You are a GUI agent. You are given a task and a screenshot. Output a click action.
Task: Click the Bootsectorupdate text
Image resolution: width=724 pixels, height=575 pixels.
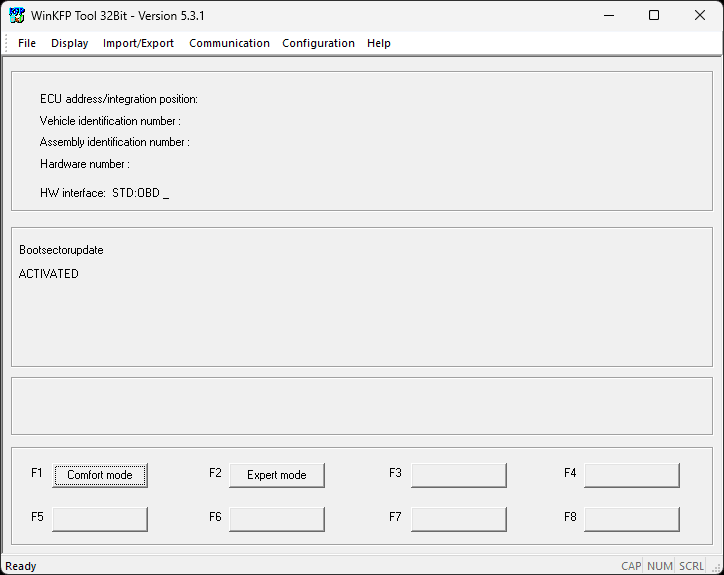click(x=61, y=250)
